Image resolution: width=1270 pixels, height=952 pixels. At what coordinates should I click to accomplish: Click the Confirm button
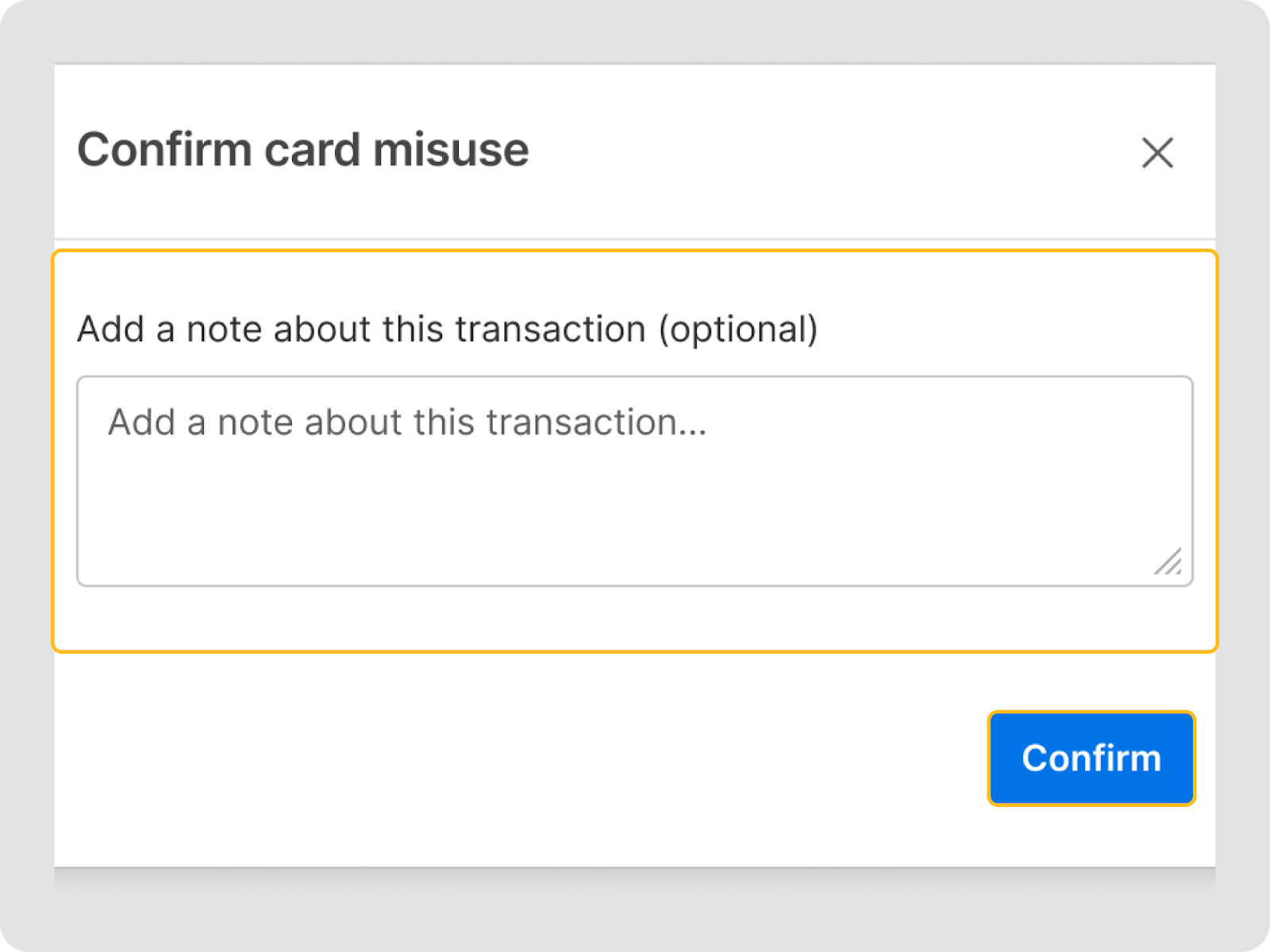click(x=1091, y=758)
